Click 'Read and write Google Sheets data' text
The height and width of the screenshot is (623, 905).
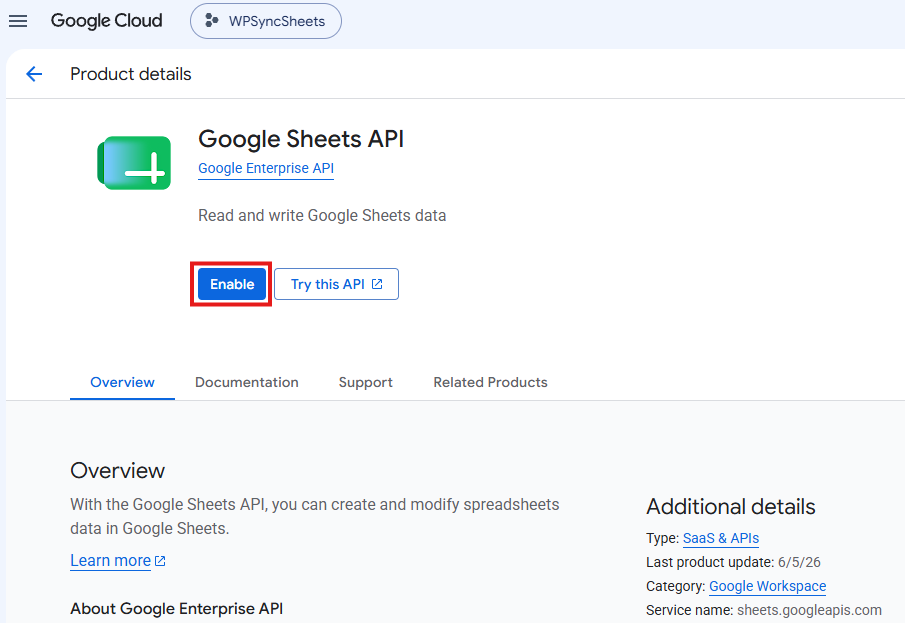pyautogui.click(x=322, y=215)
